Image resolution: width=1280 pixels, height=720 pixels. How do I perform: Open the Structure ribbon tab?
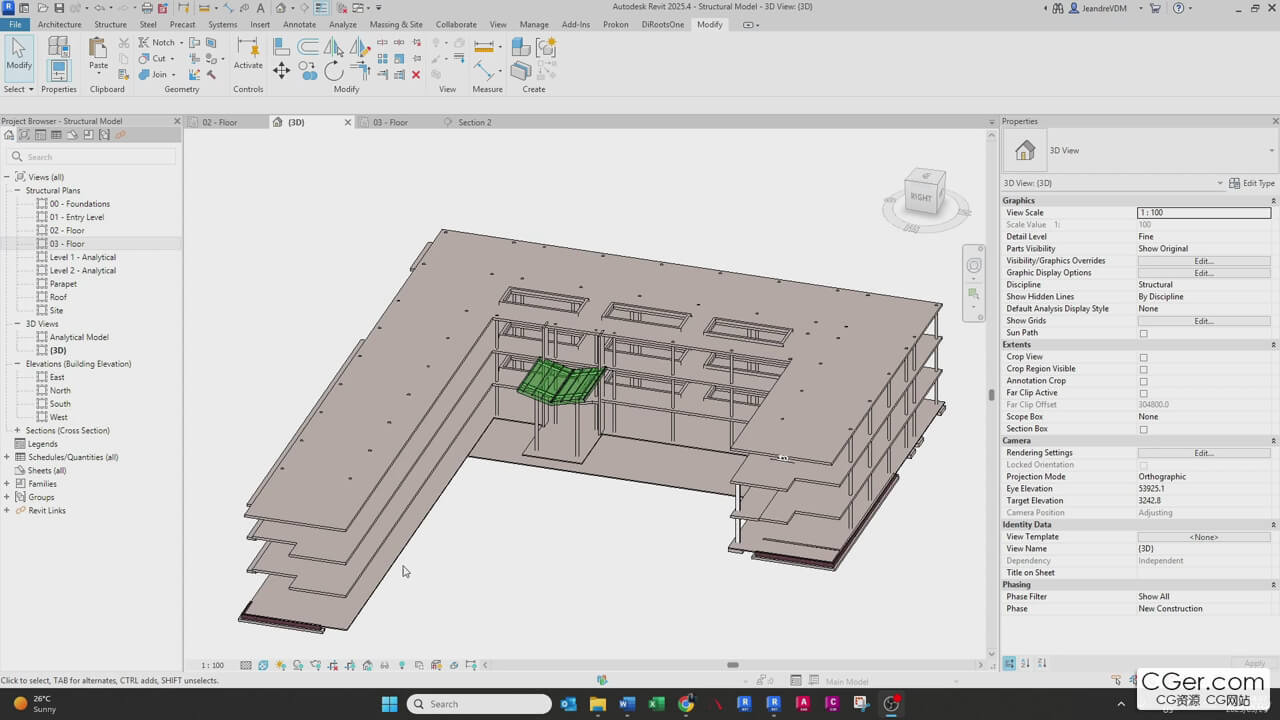click(110, 24)
